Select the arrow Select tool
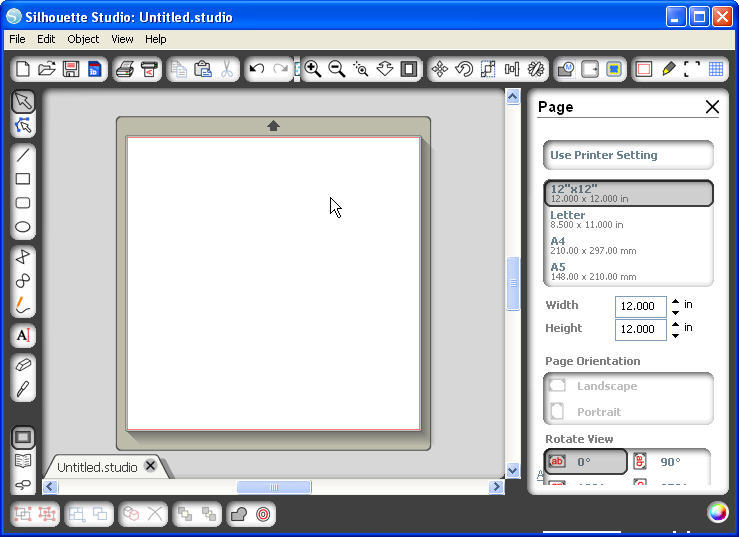The height and width of the screenshot is (537, 739). (x=23, y=101)
